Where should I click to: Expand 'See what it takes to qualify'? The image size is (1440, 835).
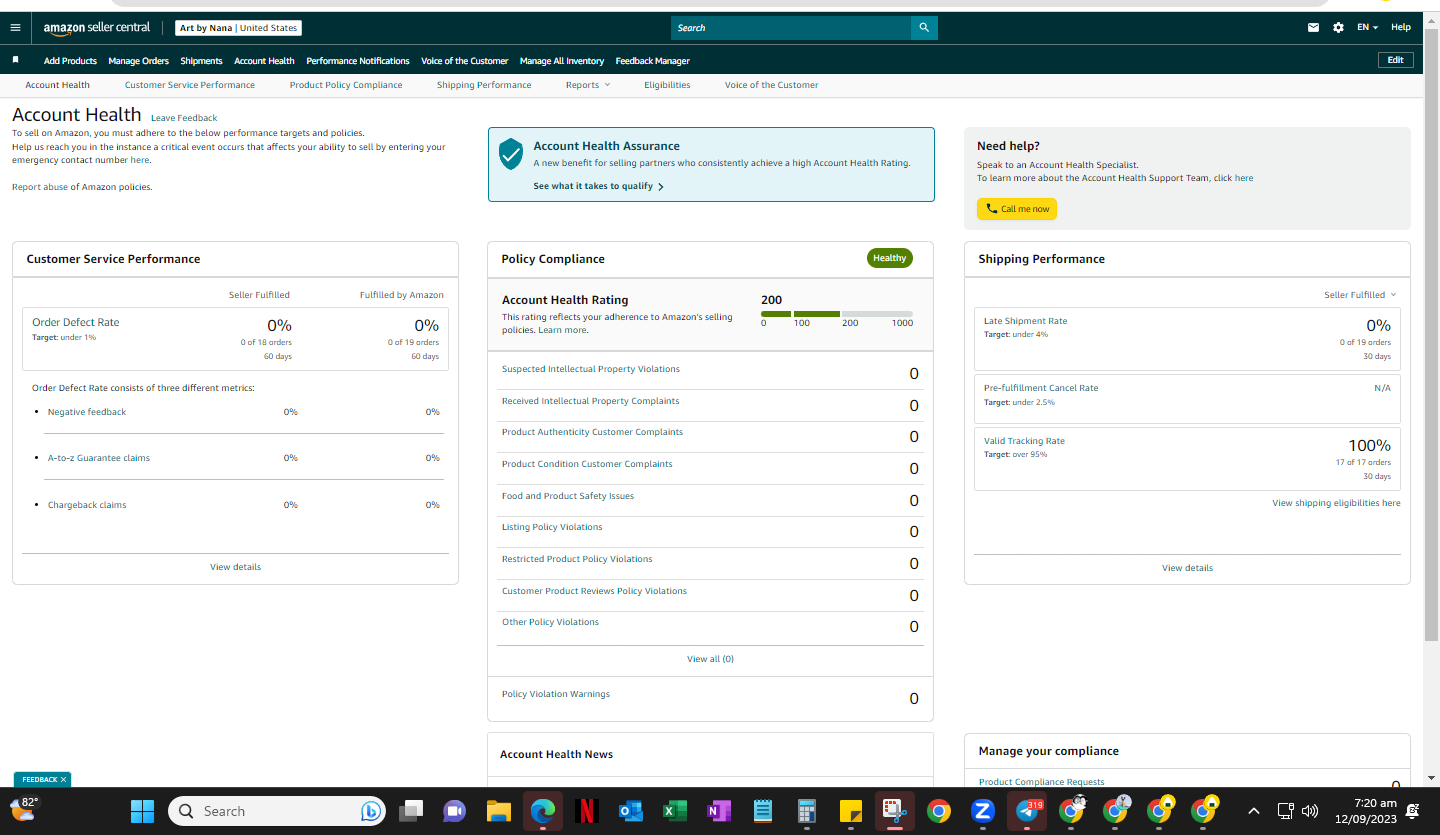pyautogui.click(x=598, y=186)
